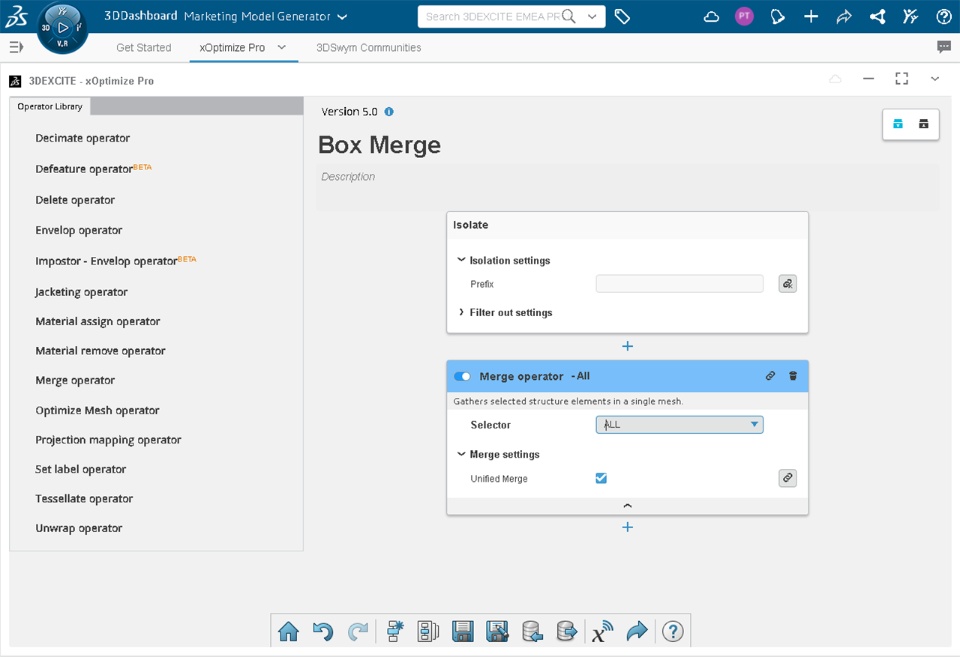Switch to 3DSwym Communities tab
Image resolution: width=960 pixels, height=657 pixels.
[x=369, y=48]
